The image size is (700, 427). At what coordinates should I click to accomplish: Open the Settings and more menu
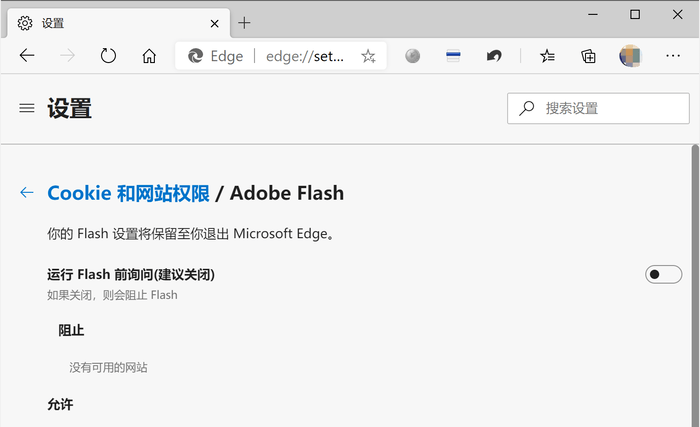673,56
